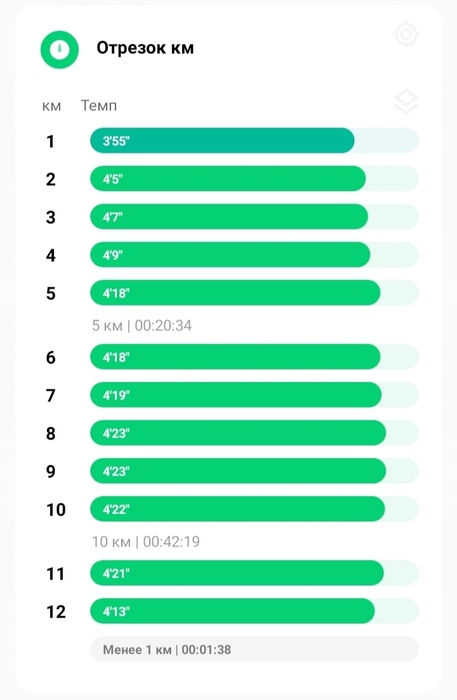Select the kilometer 5 pace bar
Viewport: 457px width, 700px height.
pos(254,293)
